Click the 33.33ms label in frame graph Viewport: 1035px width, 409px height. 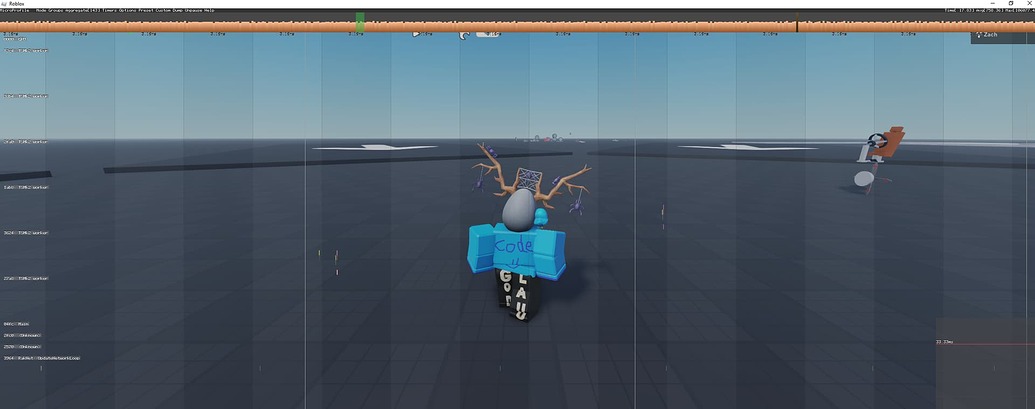[945, 342]
